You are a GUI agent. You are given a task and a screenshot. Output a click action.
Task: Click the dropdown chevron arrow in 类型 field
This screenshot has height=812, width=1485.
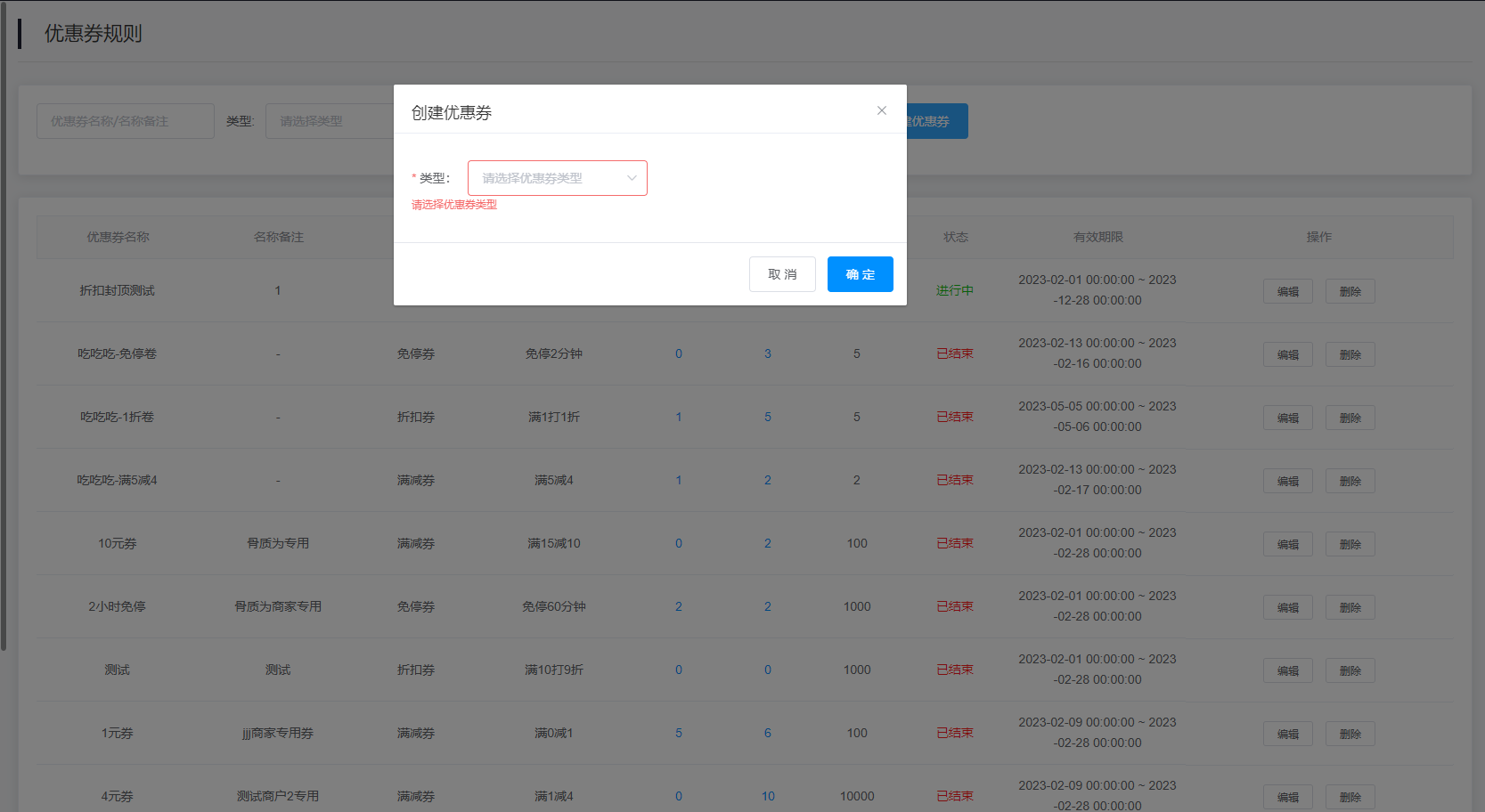click(632, 178)
